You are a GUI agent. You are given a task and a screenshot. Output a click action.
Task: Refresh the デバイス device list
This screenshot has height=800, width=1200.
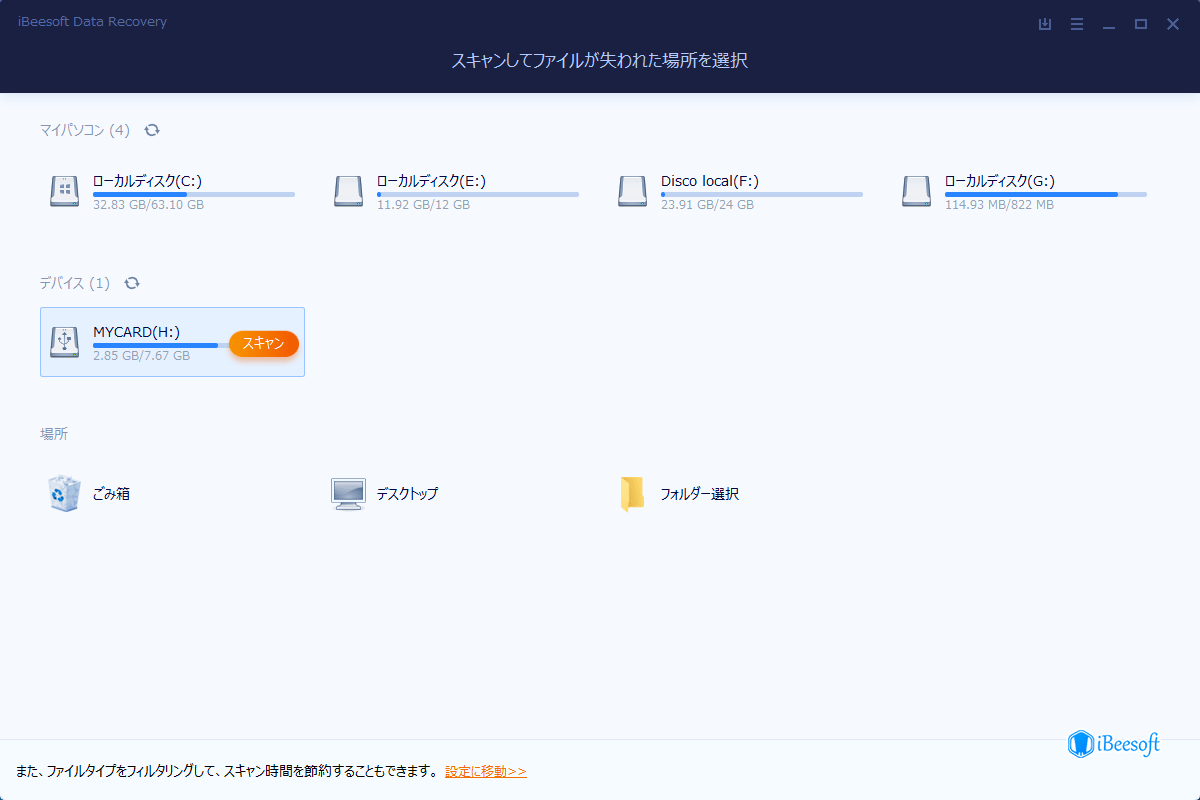tap(133, 283)
